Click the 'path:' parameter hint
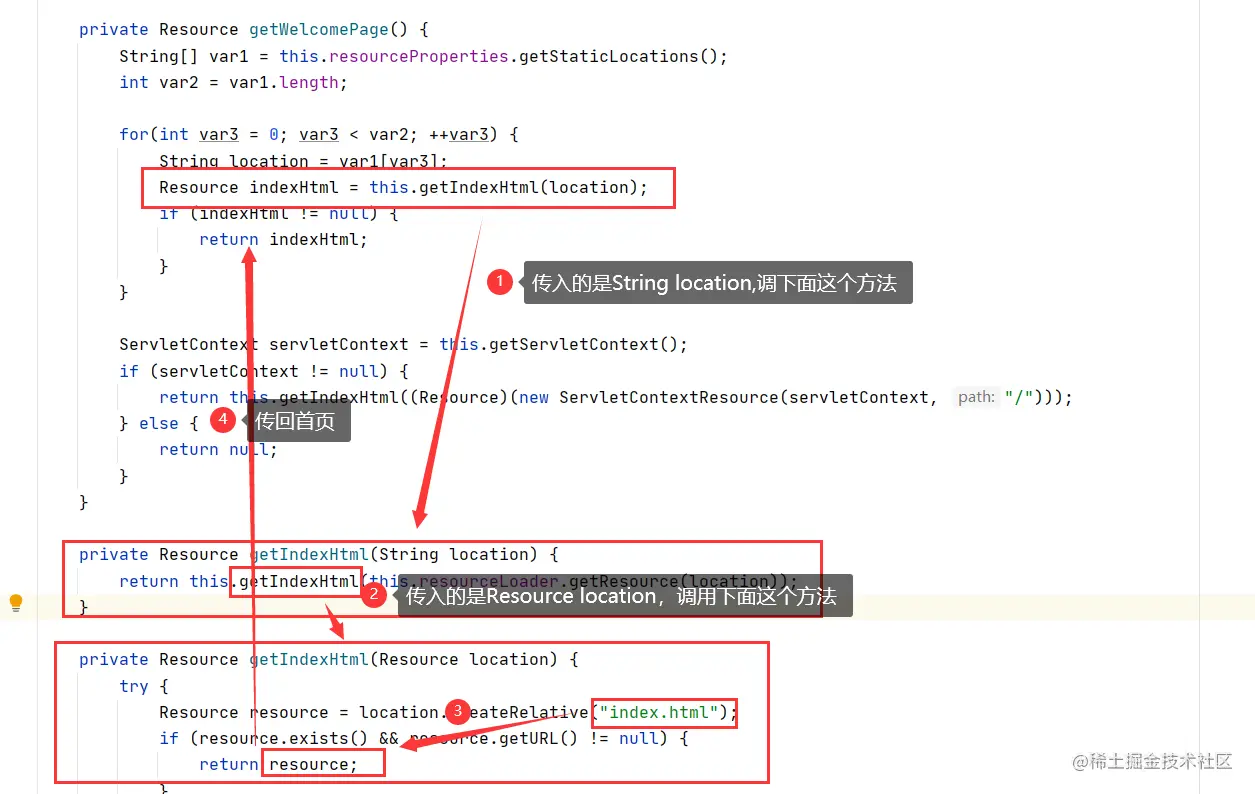The image size is (1255, 794). 976,397
